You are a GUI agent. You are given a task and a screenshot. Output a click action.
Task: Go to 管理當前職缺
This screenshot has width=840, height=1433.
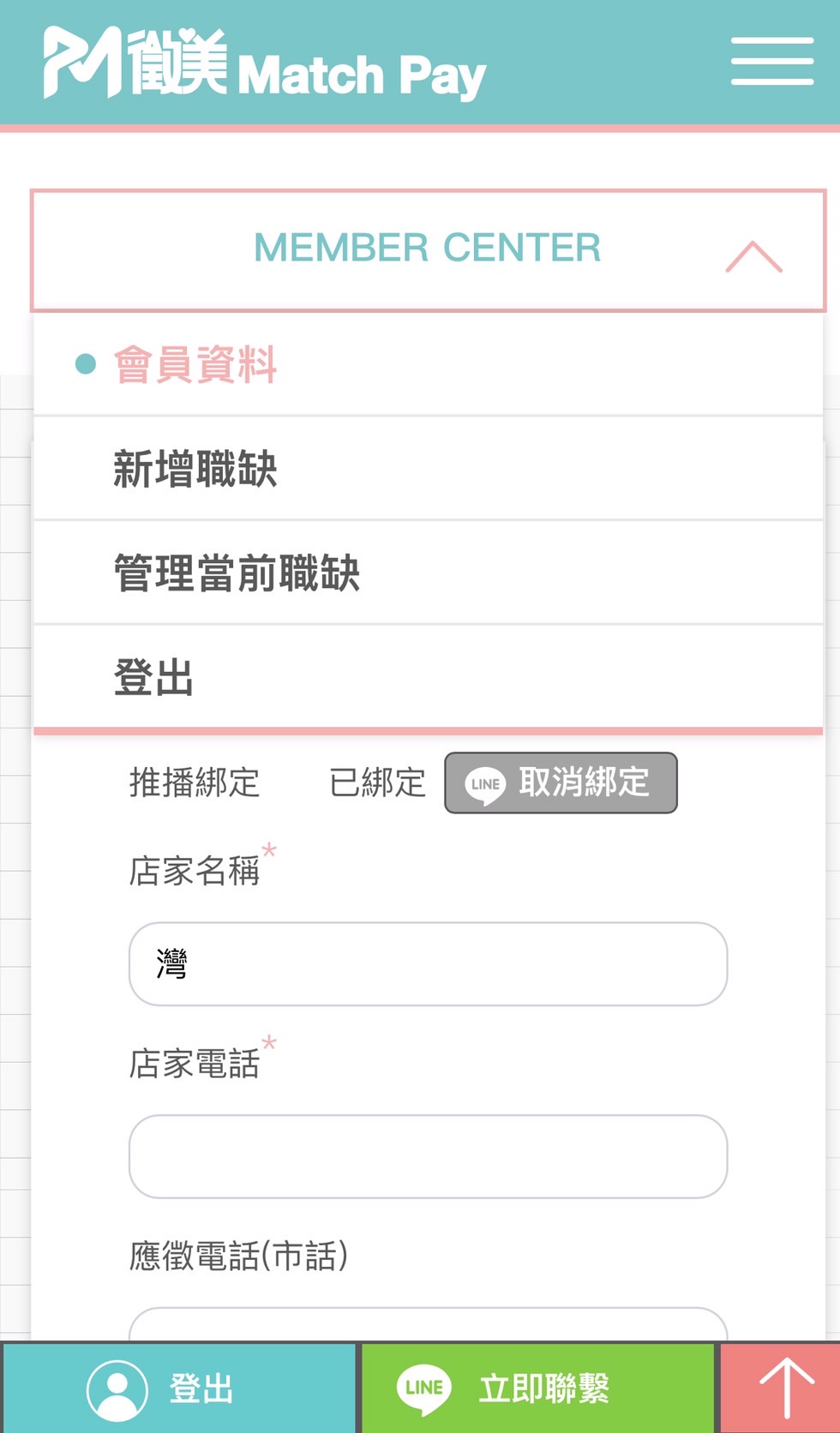237,573
